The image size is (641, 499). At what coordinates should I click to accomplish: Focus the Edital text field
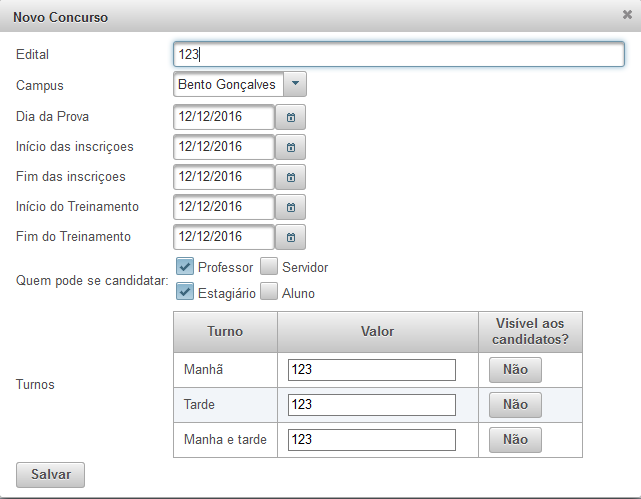(399, 54)
